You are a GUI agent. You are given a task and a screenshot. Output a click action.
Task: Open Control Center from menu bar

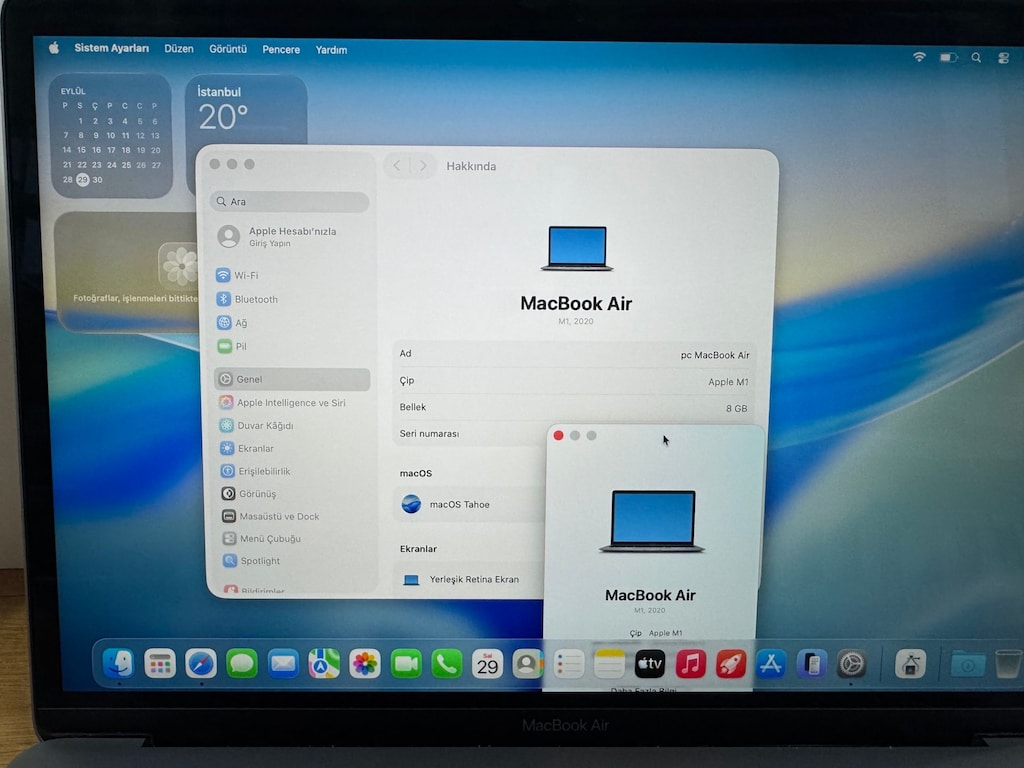1004,58
